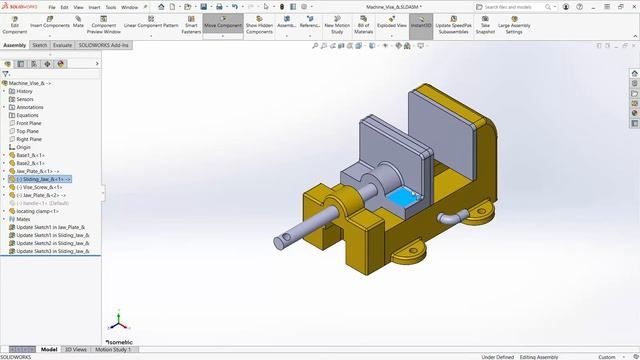Switch to SOLIDWORKS Add-Ins tab

pyautogui.click(x=103, y=45)
